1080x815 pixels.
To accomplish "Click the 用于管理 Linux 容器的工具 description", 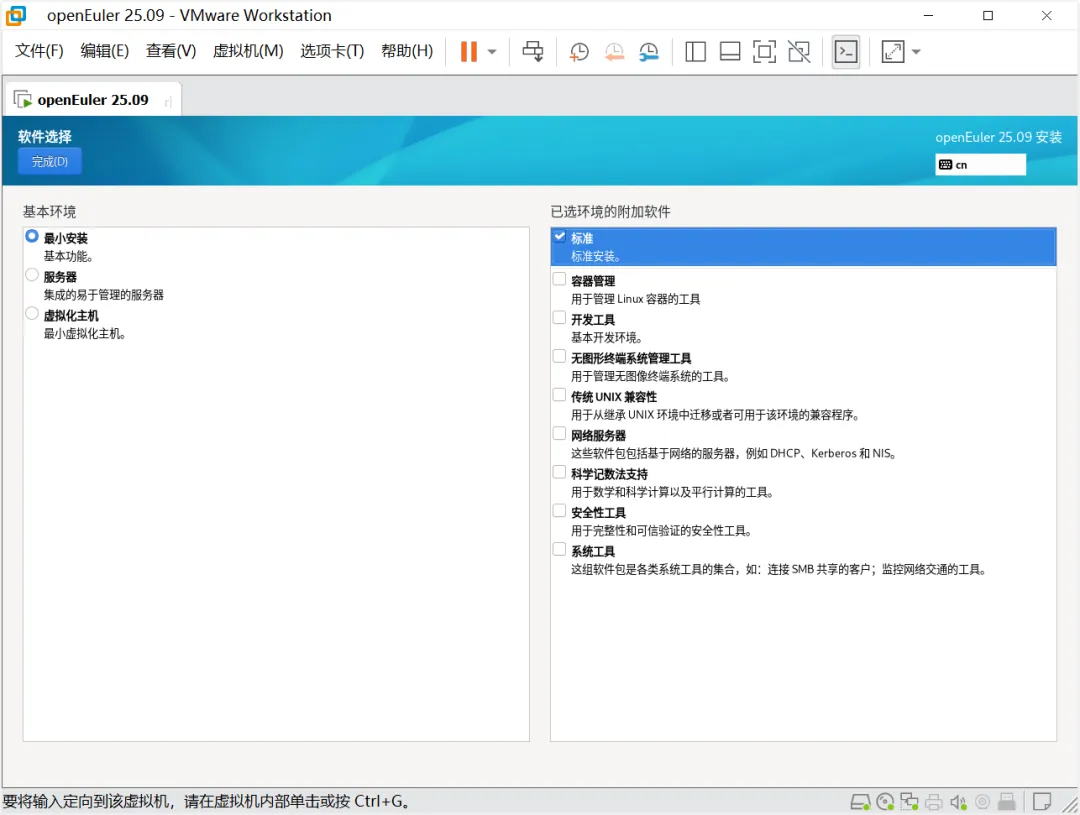I will point(635,299).
